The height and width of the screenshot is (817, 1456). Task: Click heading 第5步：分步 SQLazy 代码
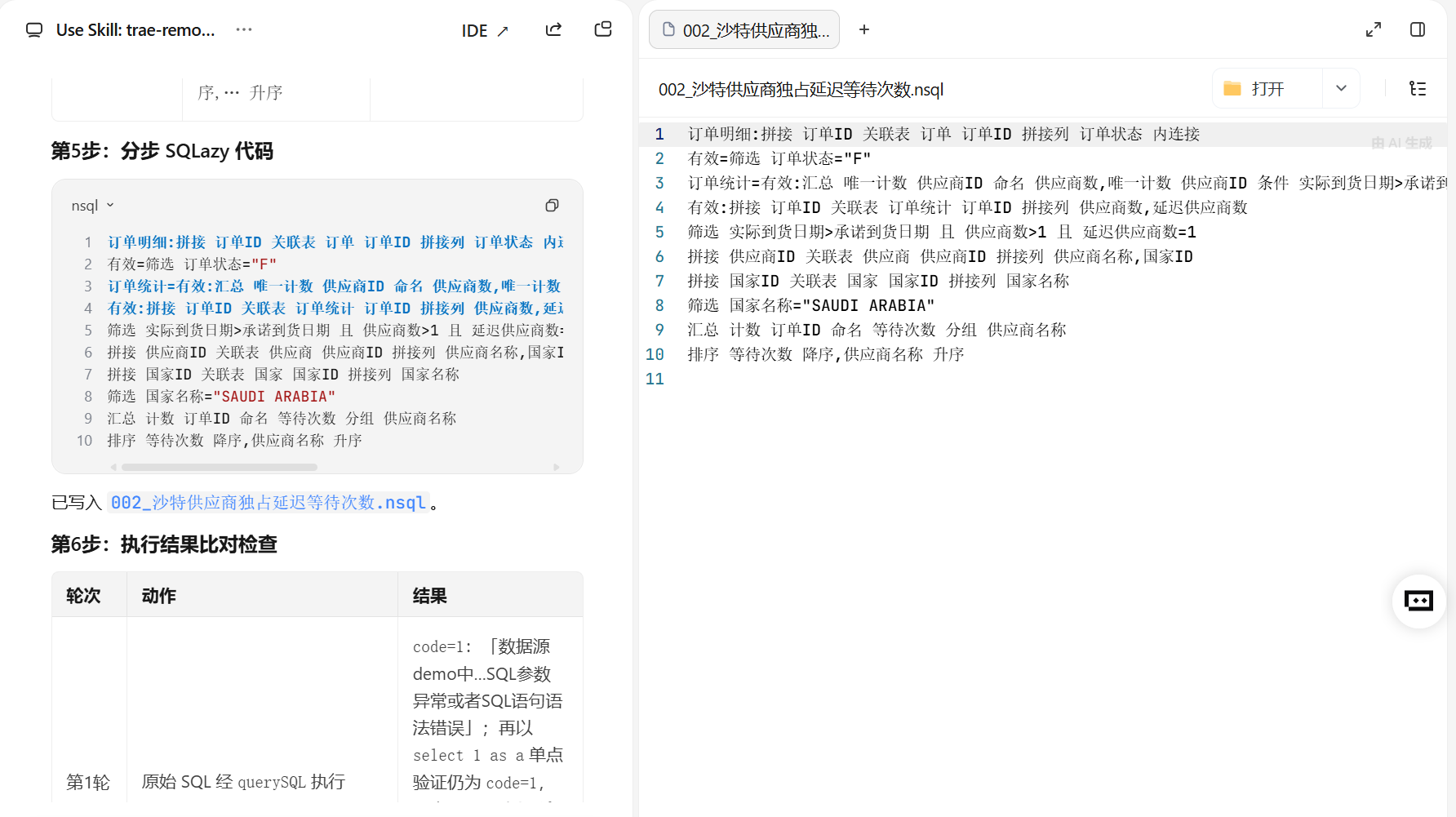pyautogui.click(x=162, y=151)
